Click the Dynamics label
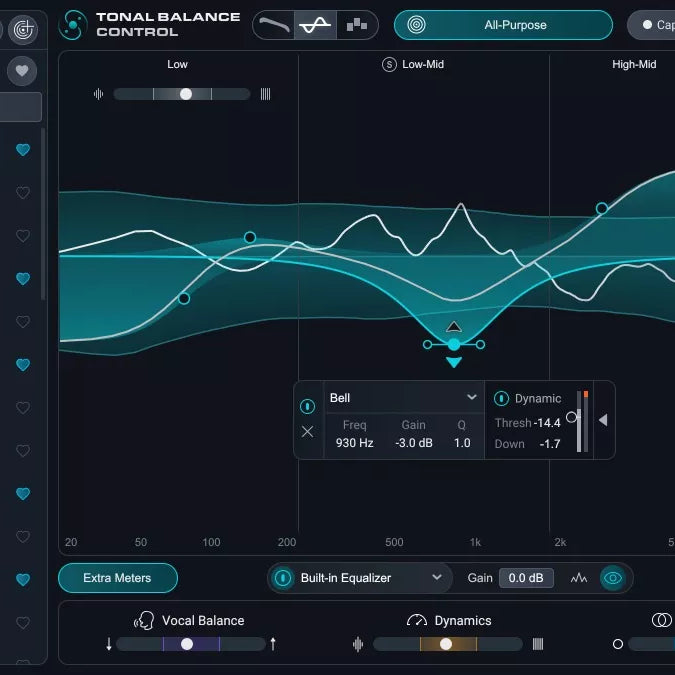 click(x=463, y=621)
